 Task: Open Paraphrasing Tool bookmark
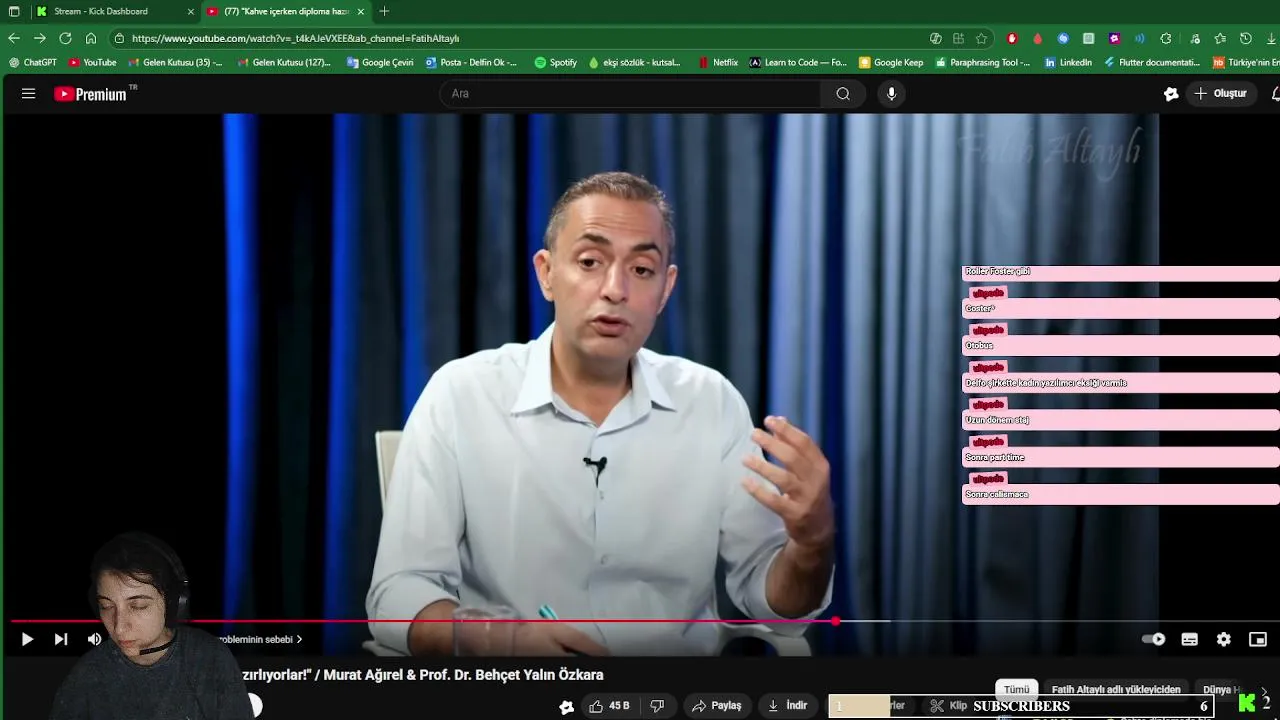point(983,62)
